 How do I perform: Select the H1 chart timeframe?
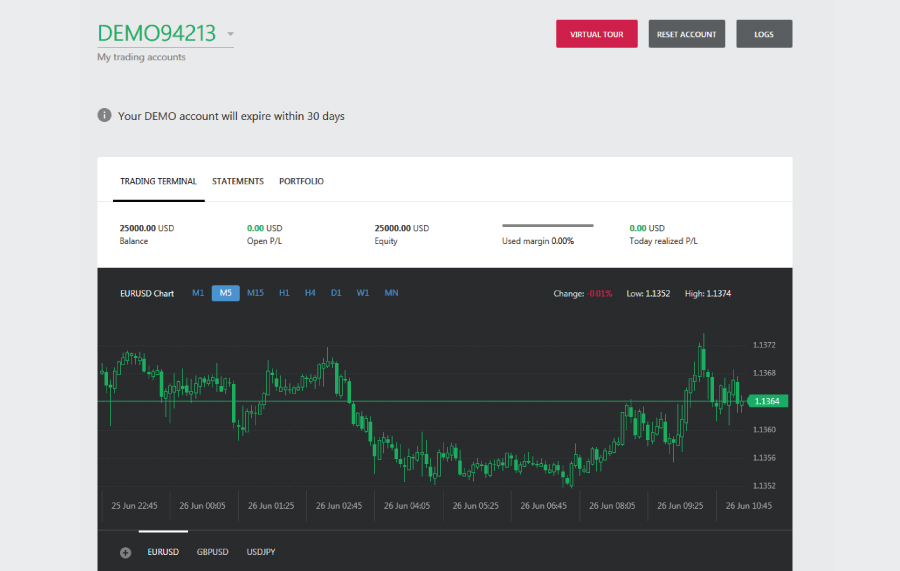[284, 293]
